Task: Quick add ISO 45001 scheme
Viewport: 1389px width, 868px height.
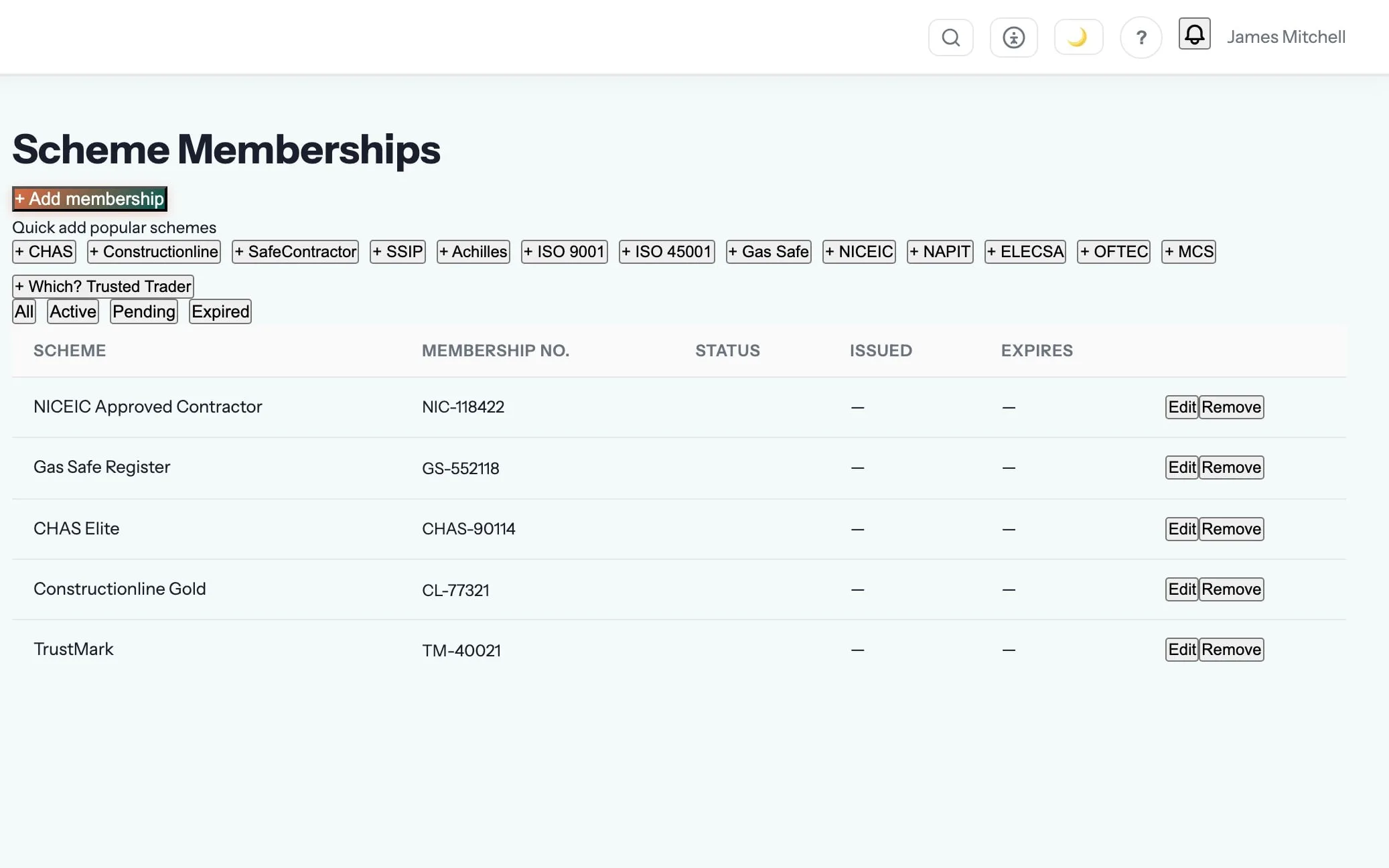Action: 667,252
